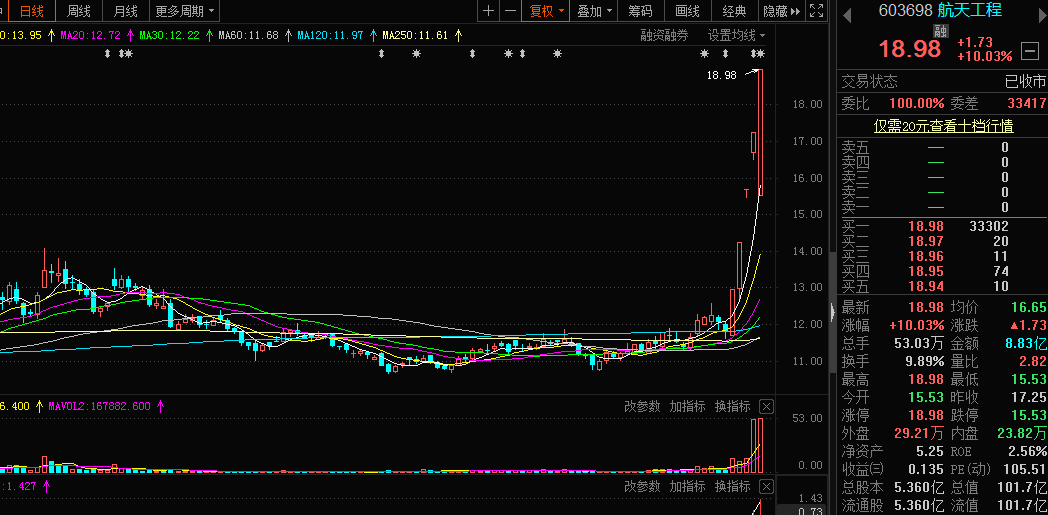Go to next stock with right arrow

1039,11
